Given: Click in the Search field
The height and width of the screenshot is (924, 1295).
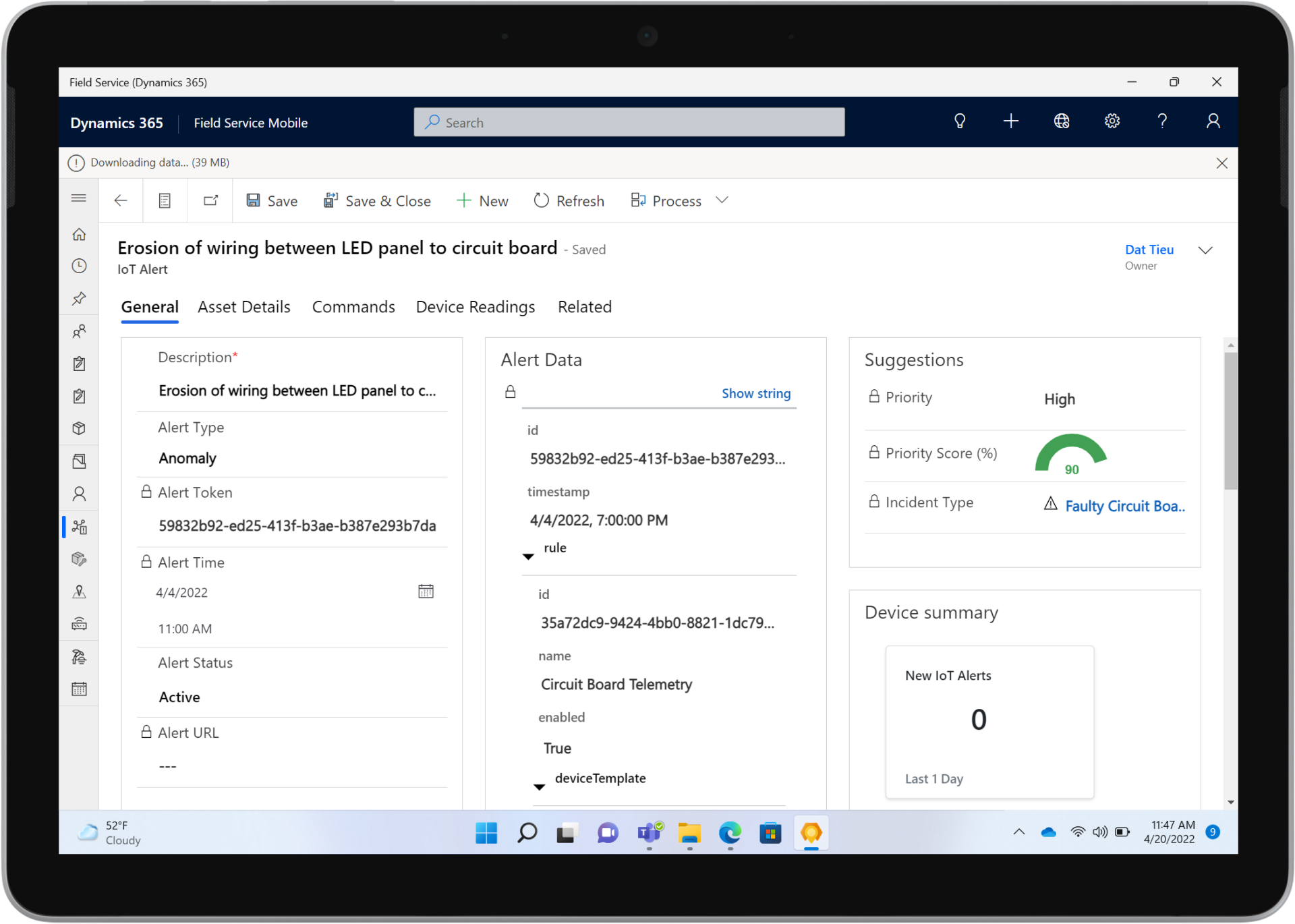Looking at the screenshot, I should click(629, 122).
